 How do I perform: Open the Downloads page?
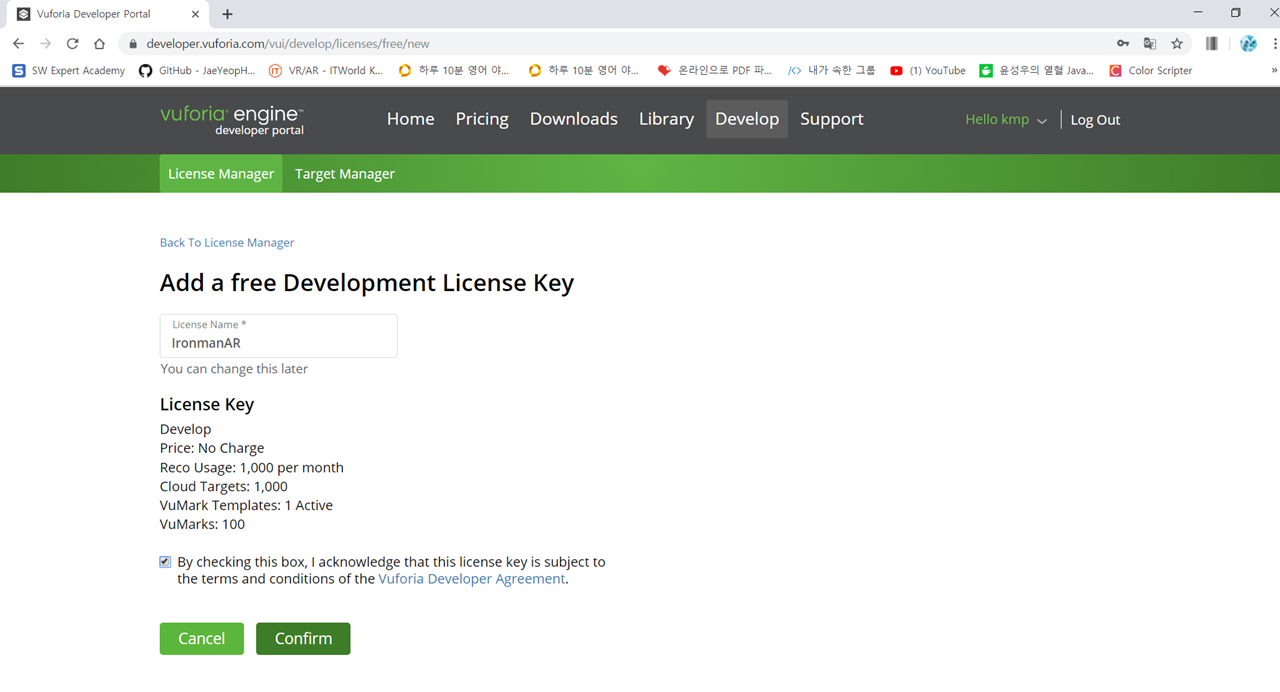tap(574, 119)
